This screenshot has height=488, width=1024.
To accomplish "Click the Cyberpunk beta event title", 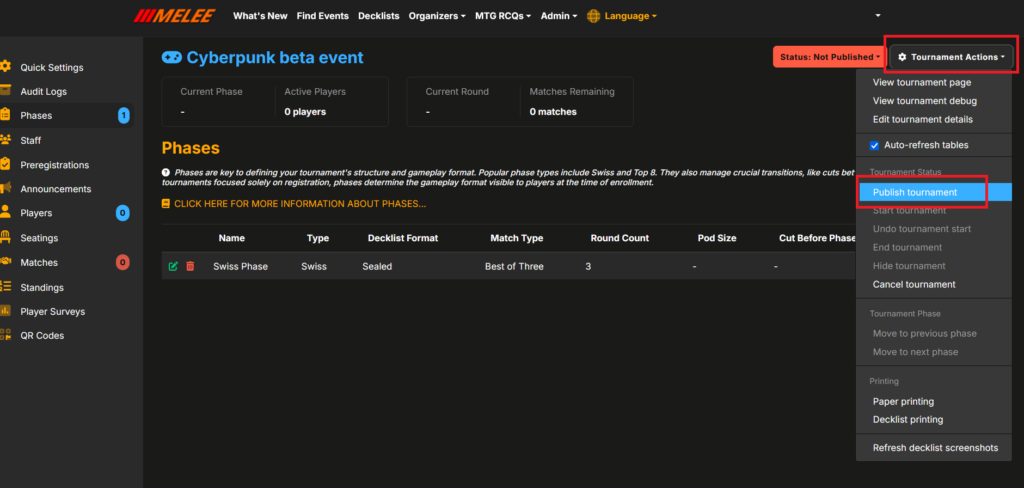I will click(x=275, y=57).
